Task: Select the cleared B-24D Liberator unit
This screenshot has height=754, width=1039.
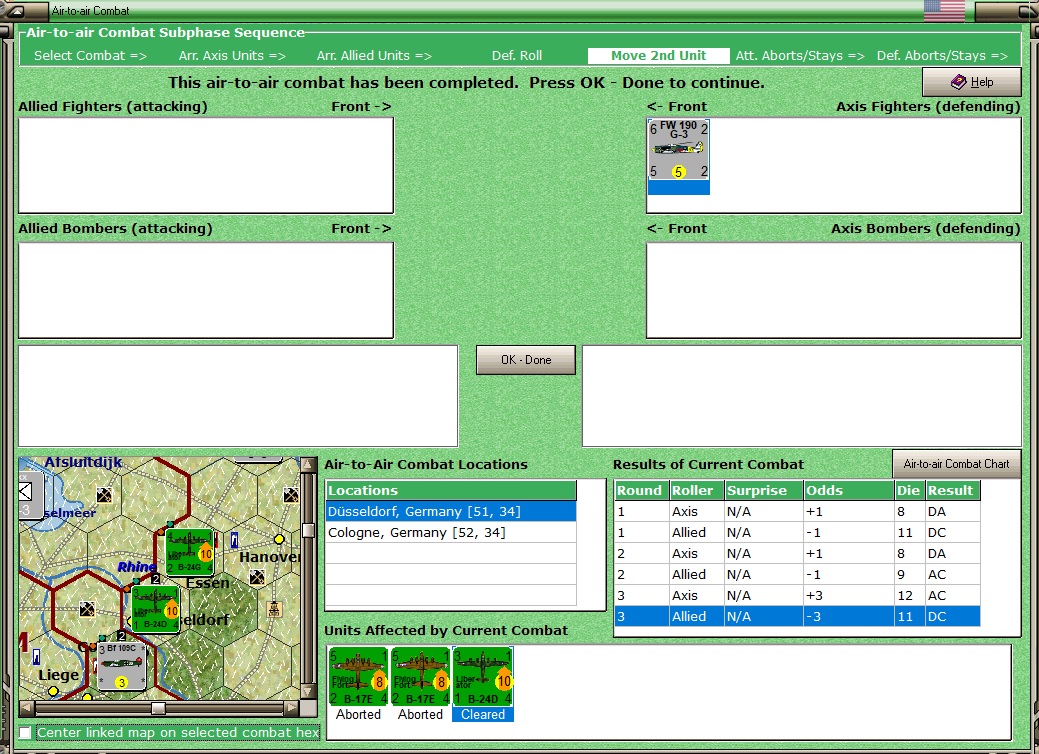Action: pos(483,677)
